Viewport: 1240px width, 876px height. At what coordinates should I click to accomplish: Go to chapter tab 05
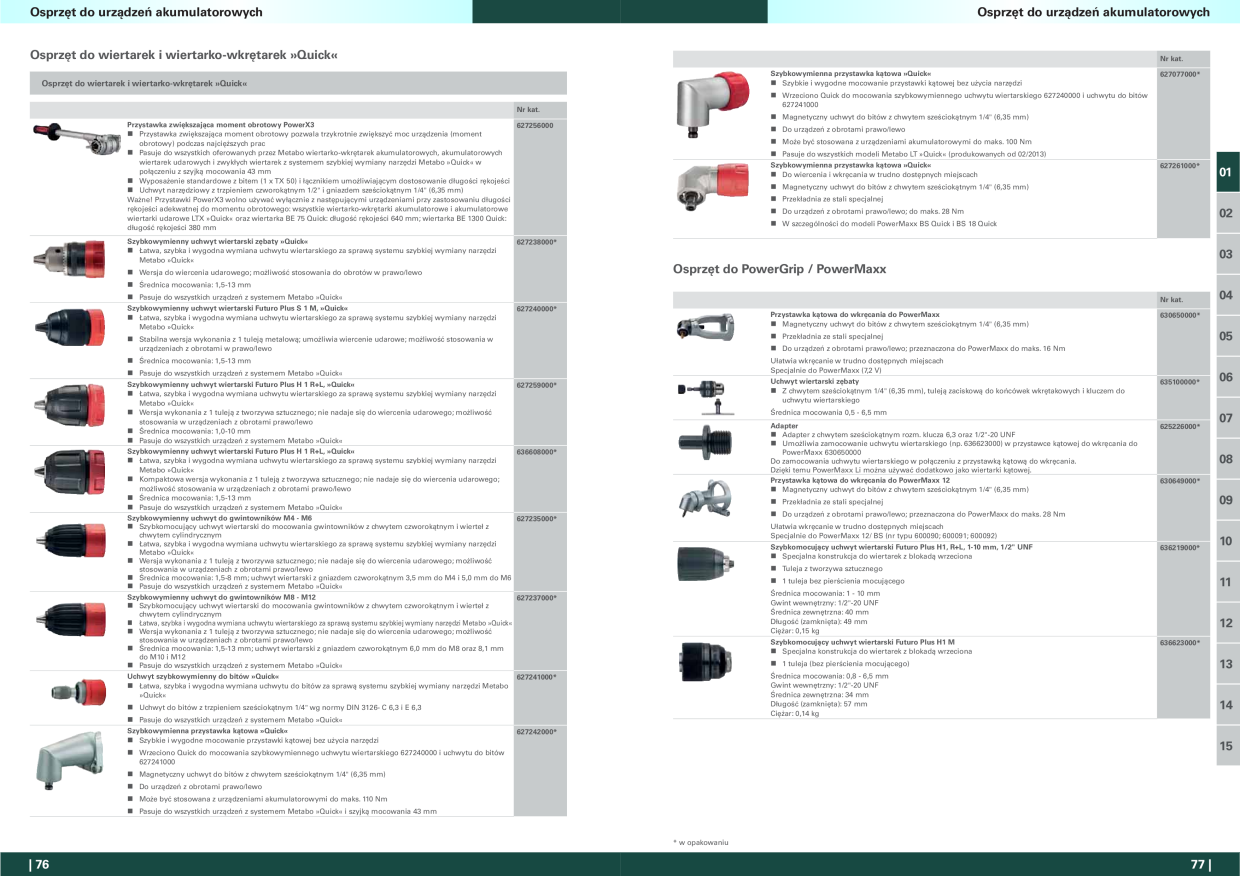pos(1227,337)
